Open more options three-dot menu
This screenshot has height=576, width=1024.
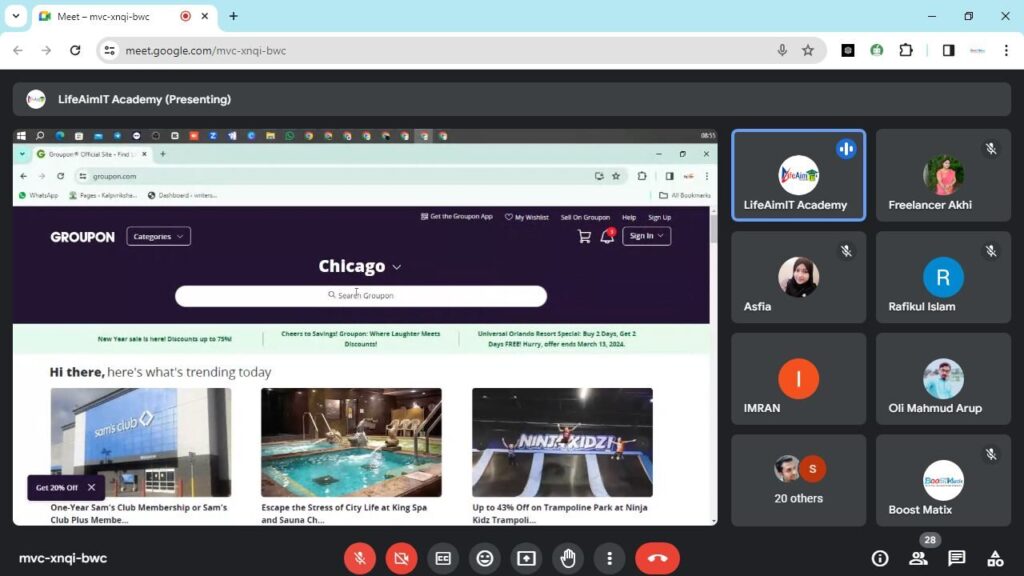[x=609, y=558]
